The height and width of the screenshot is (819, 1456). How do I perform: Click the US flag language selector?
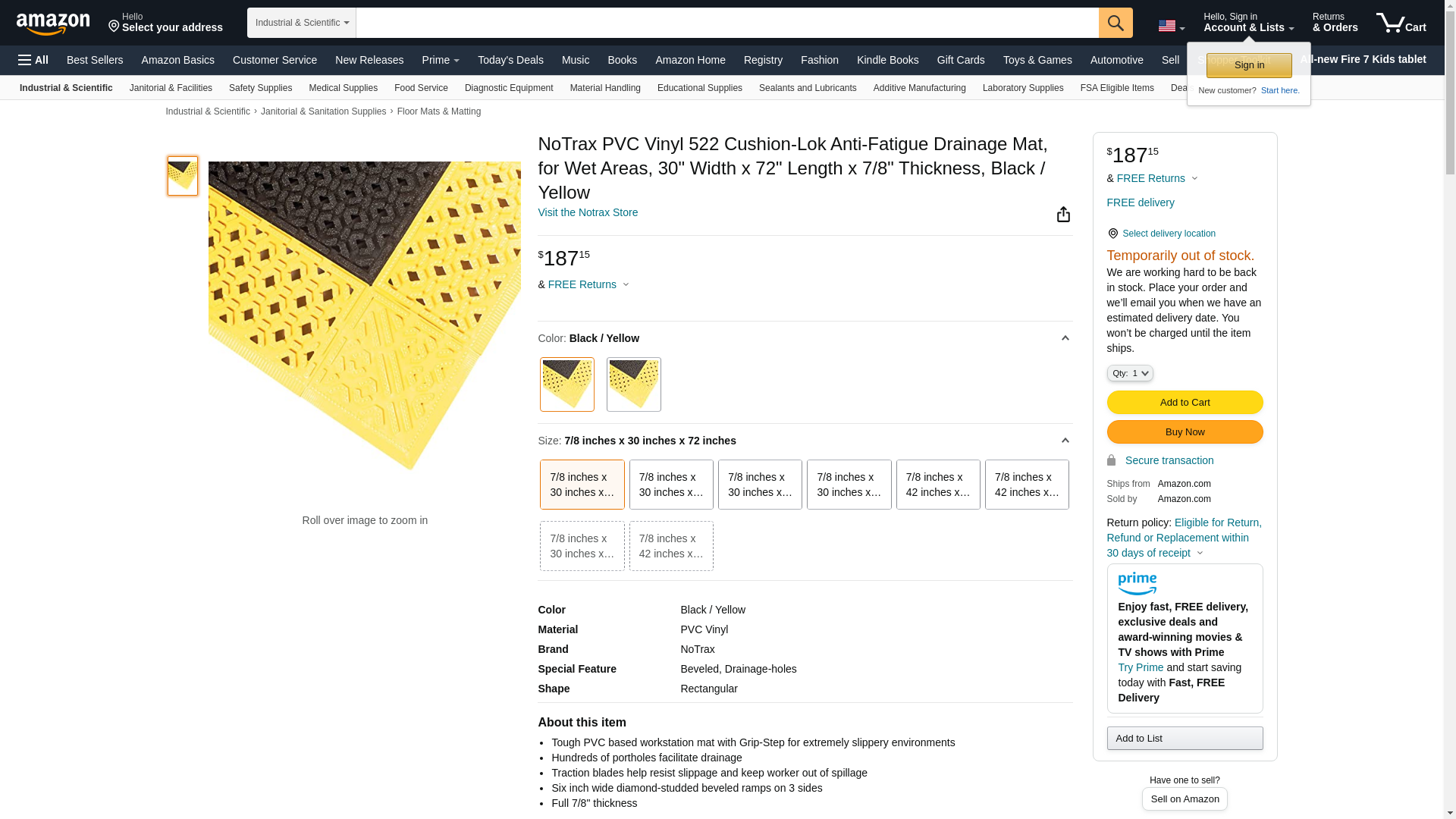tap(1170, 26)
